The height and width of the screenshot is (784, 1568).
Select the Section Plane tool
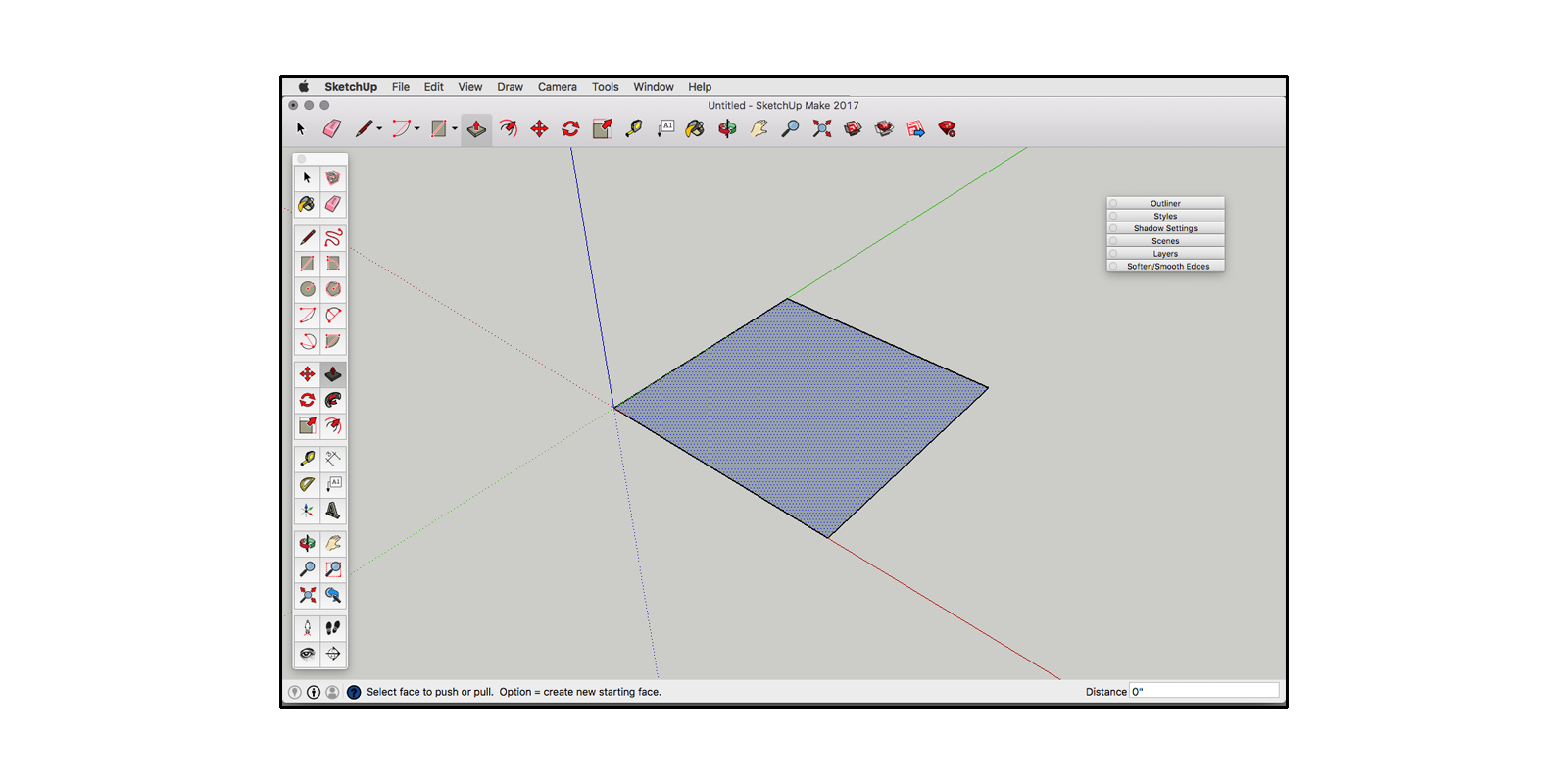(333, 654)
